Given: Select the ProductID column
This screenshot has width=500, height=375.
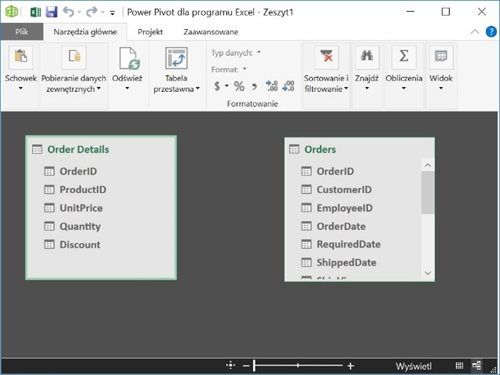Looking at the screenshot, I should (83, 190).
